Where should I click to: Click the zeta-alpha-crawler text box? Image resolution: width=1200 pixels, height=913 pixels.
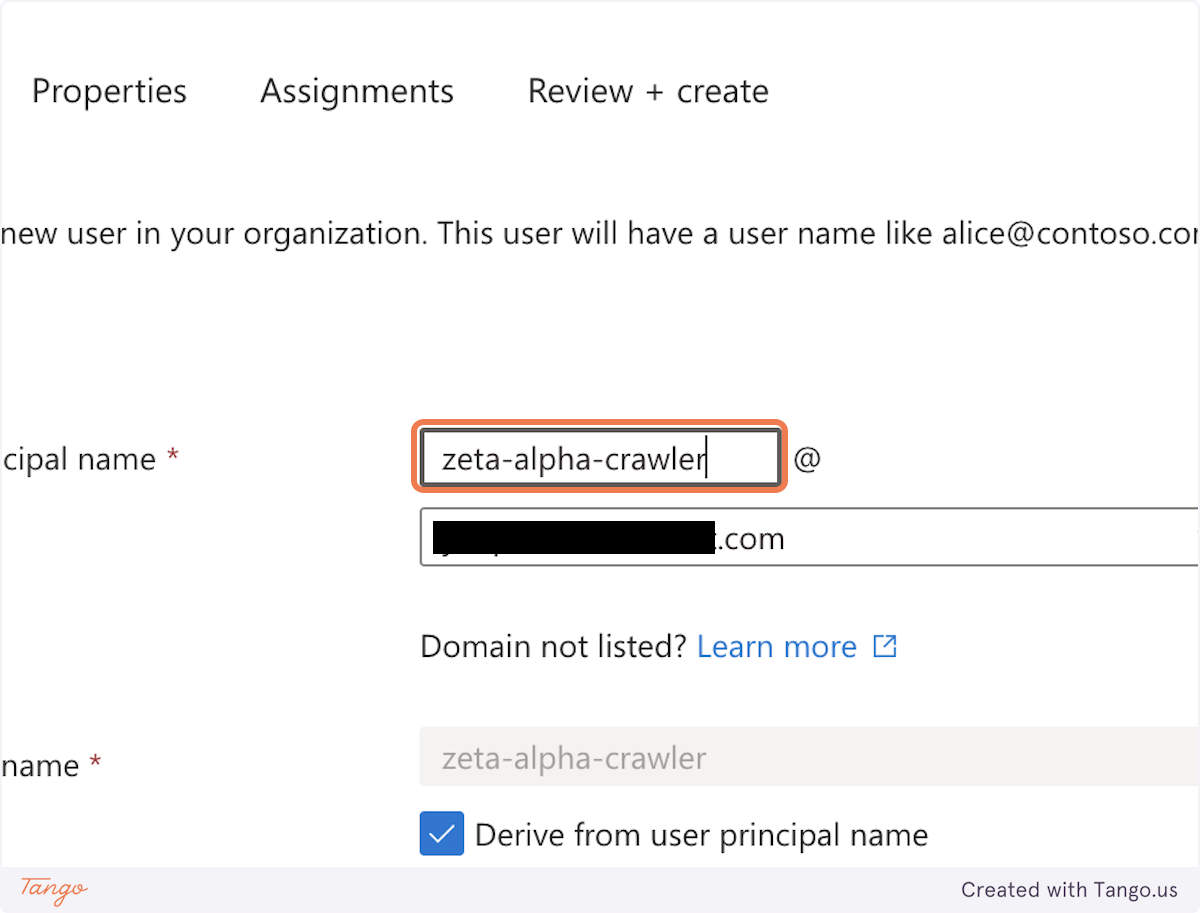pos(598,457)
